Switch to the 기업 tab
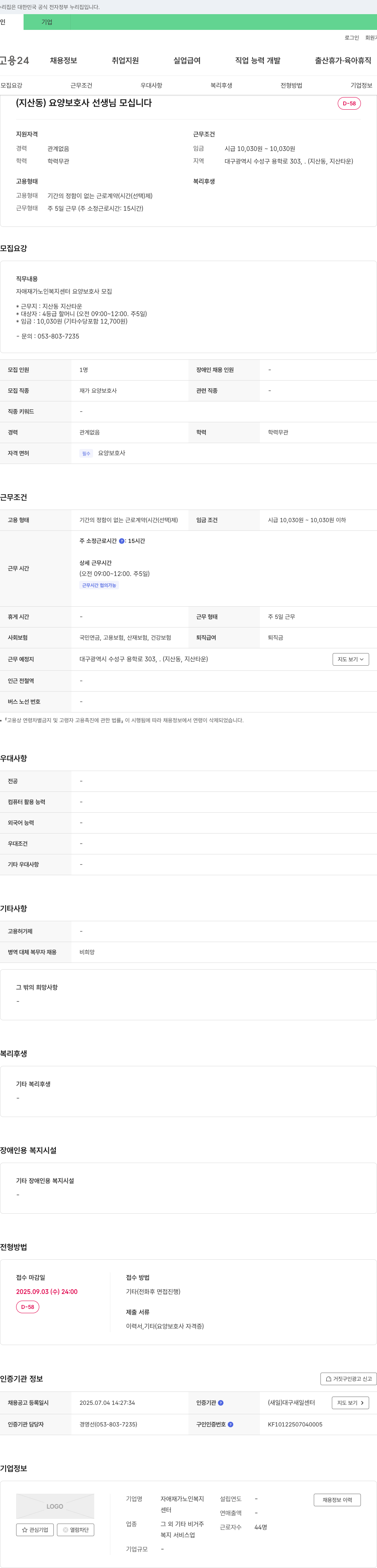Screen dimensions: 377x1568 tap(47, 22)
